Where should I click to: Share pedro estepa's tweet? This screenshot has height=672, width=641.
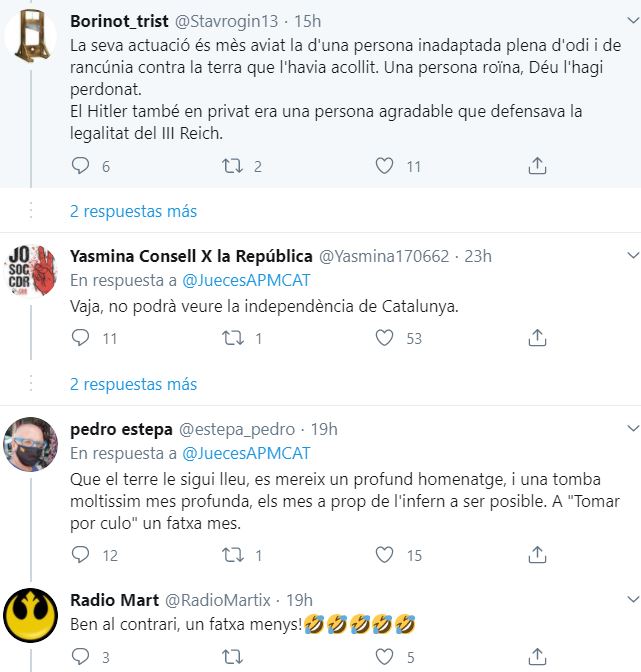537,555
